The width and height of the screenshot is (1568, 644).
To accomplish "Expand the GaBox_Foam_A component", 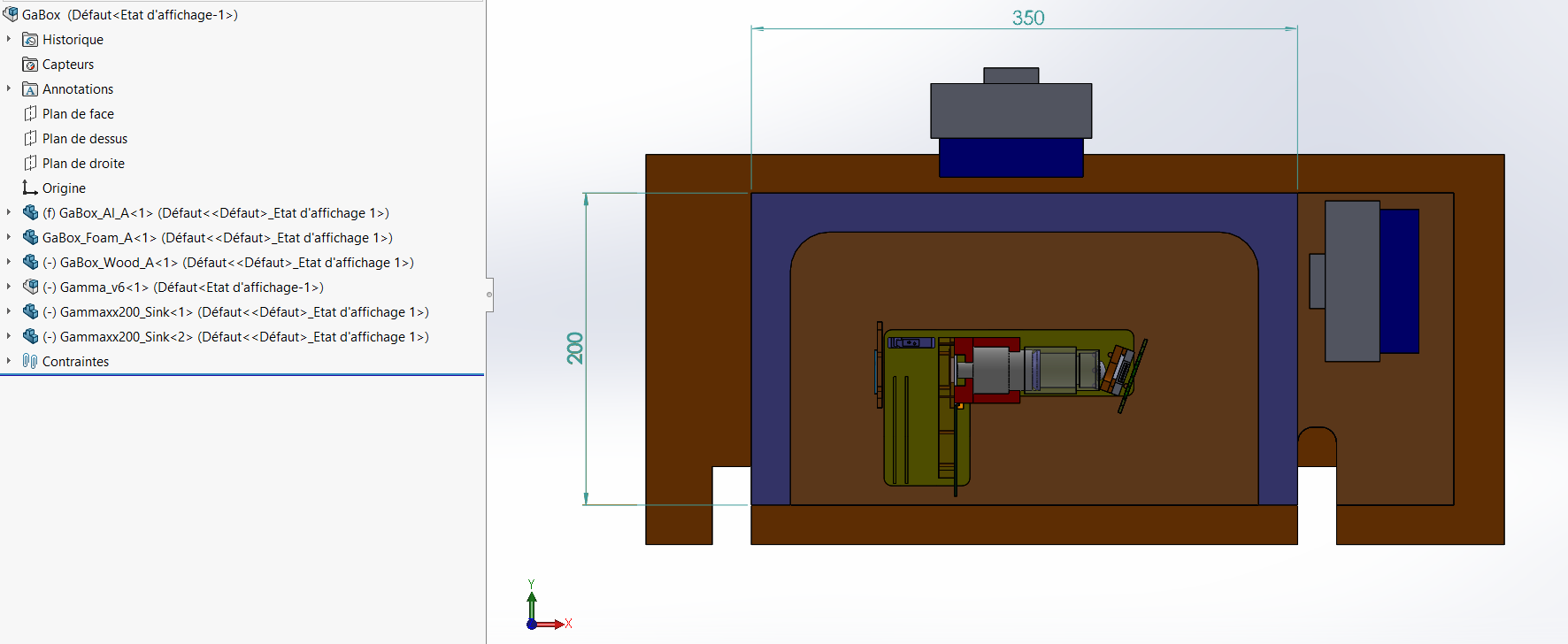I will 9,237.
